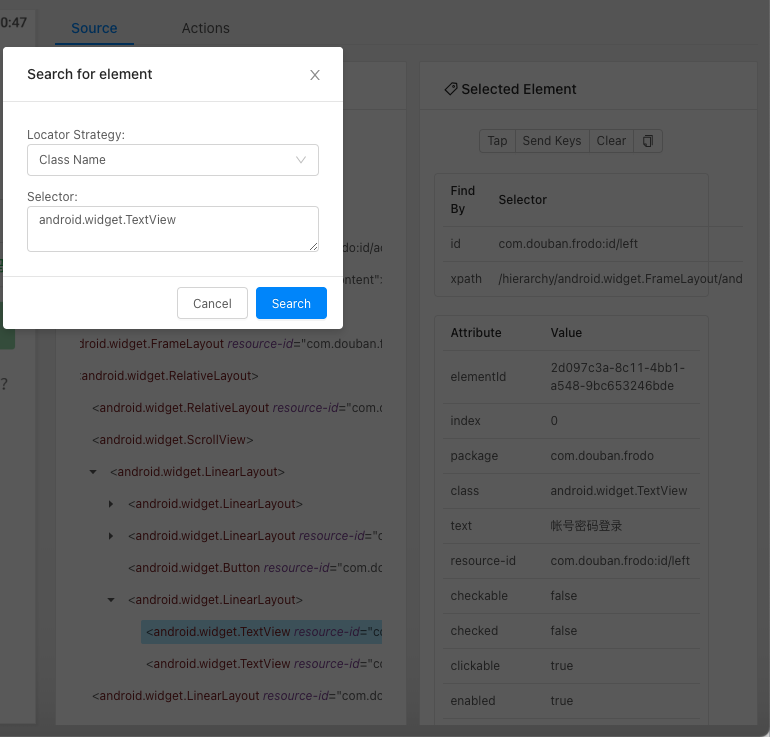Image resolution: width=770 pixels, height=737 pixels.
Task: Select the android.widget.ScrollView tree node
Action: [x=172, y=440]
